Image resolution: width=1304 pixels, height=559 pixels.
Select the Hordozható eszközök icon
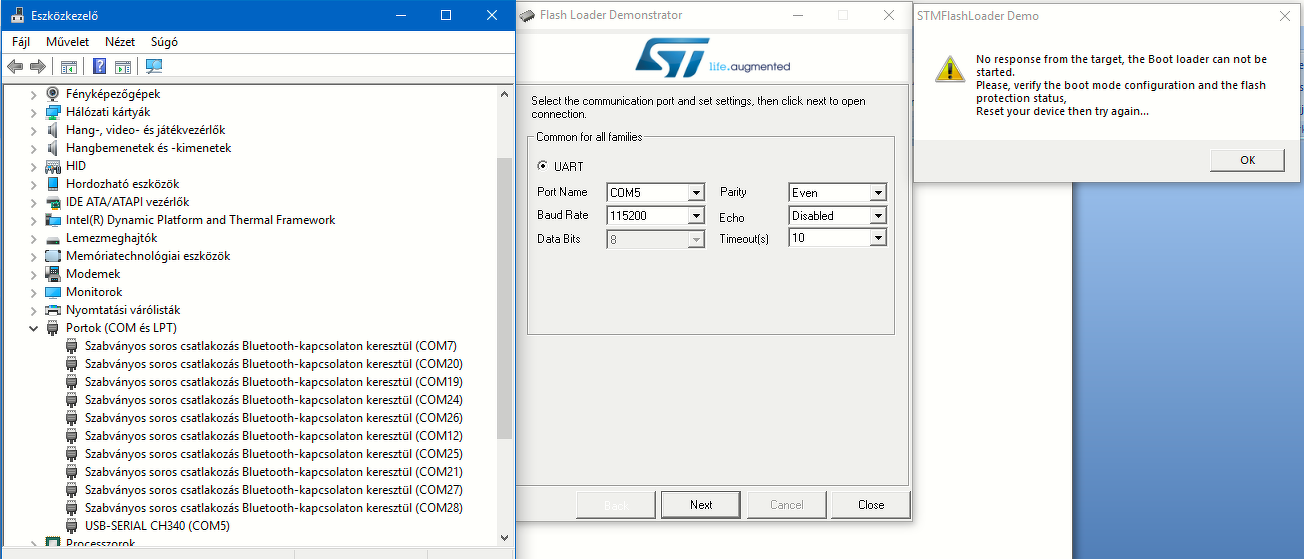[53, 184]
